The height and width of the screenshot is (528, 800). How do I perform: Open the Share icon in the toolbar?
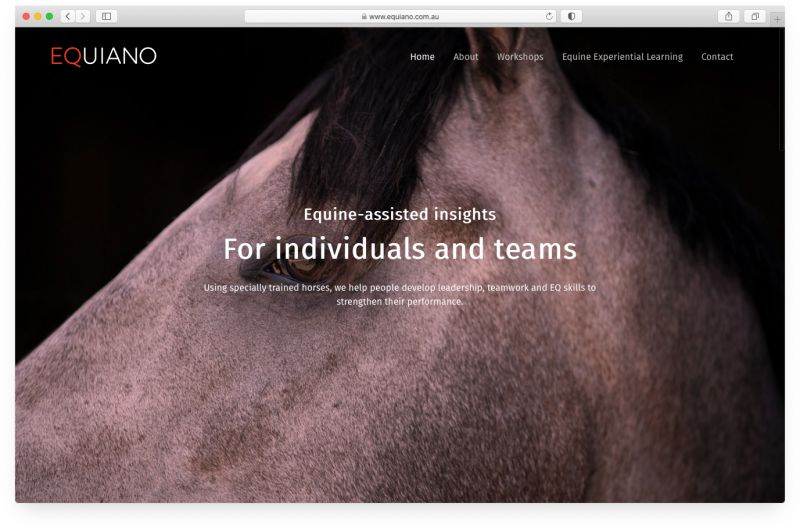729,16
